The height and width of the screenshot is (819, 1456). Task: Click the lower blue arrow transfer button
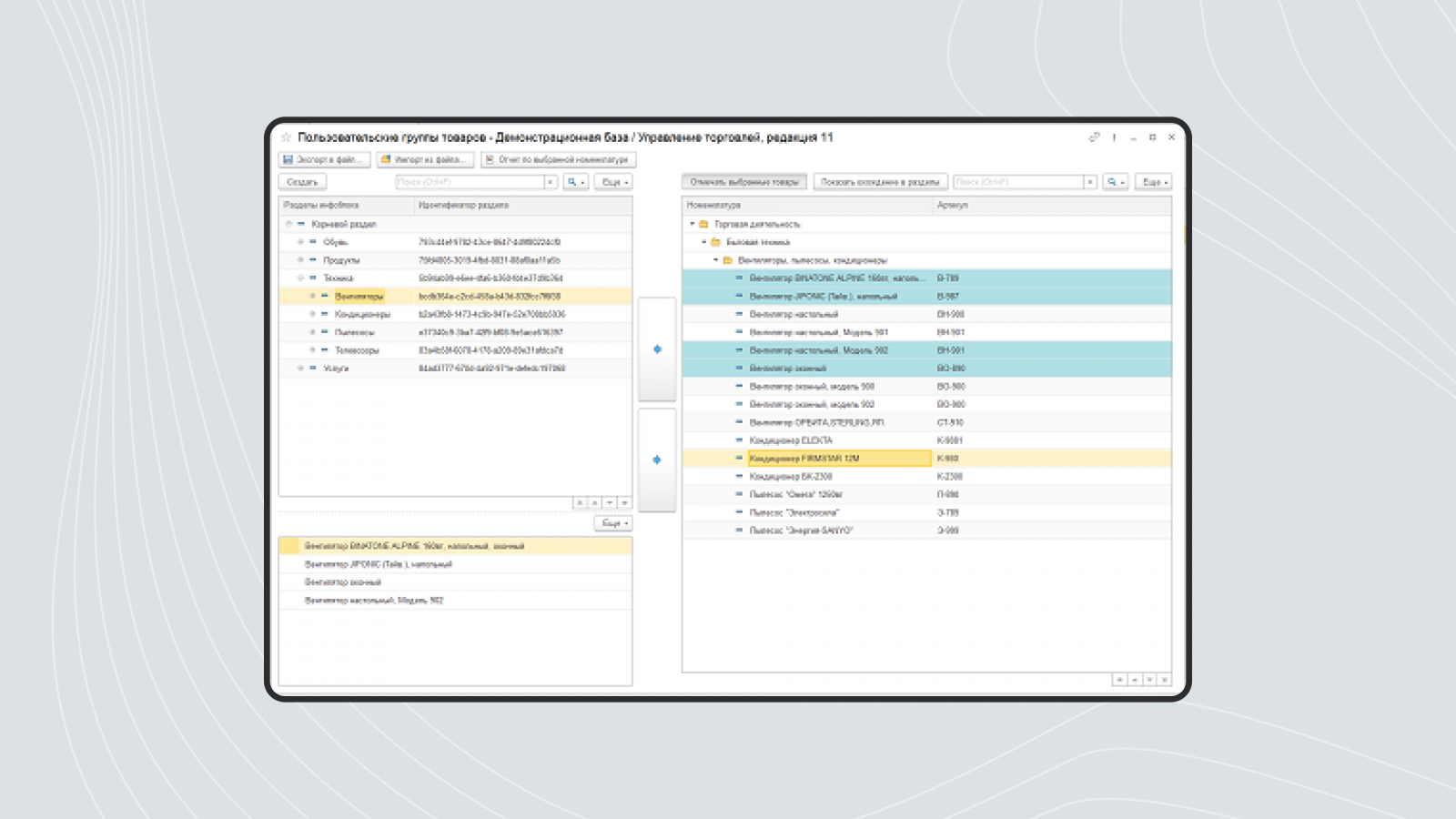coord(657,460)
